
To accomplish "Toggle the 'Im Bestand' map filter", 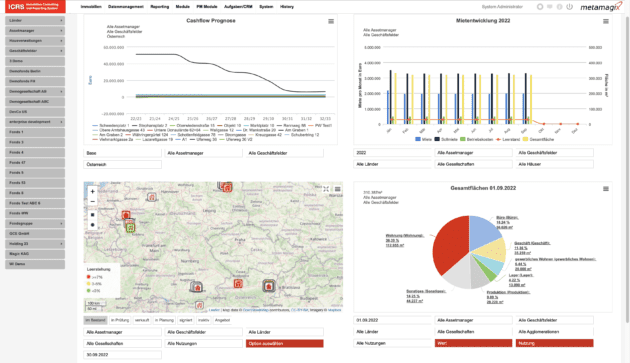I will [x=96, y=320].
